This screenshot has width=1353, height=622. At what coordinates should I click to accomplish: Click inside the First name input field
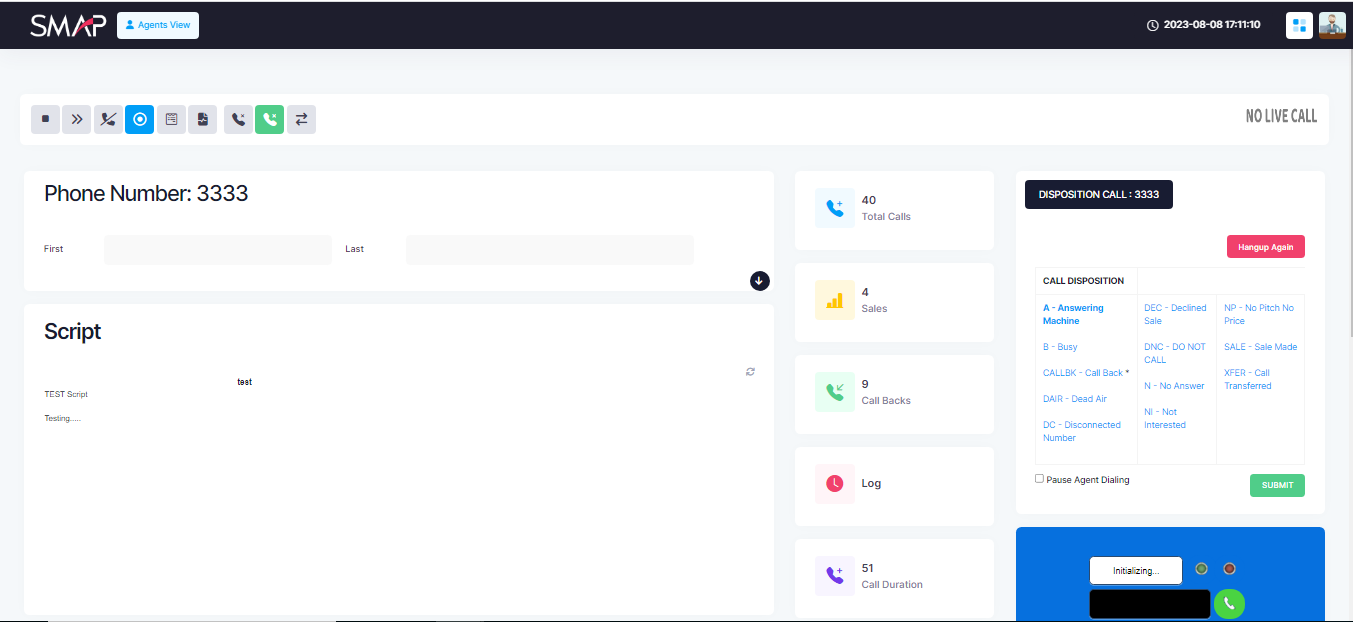[217, 249]
